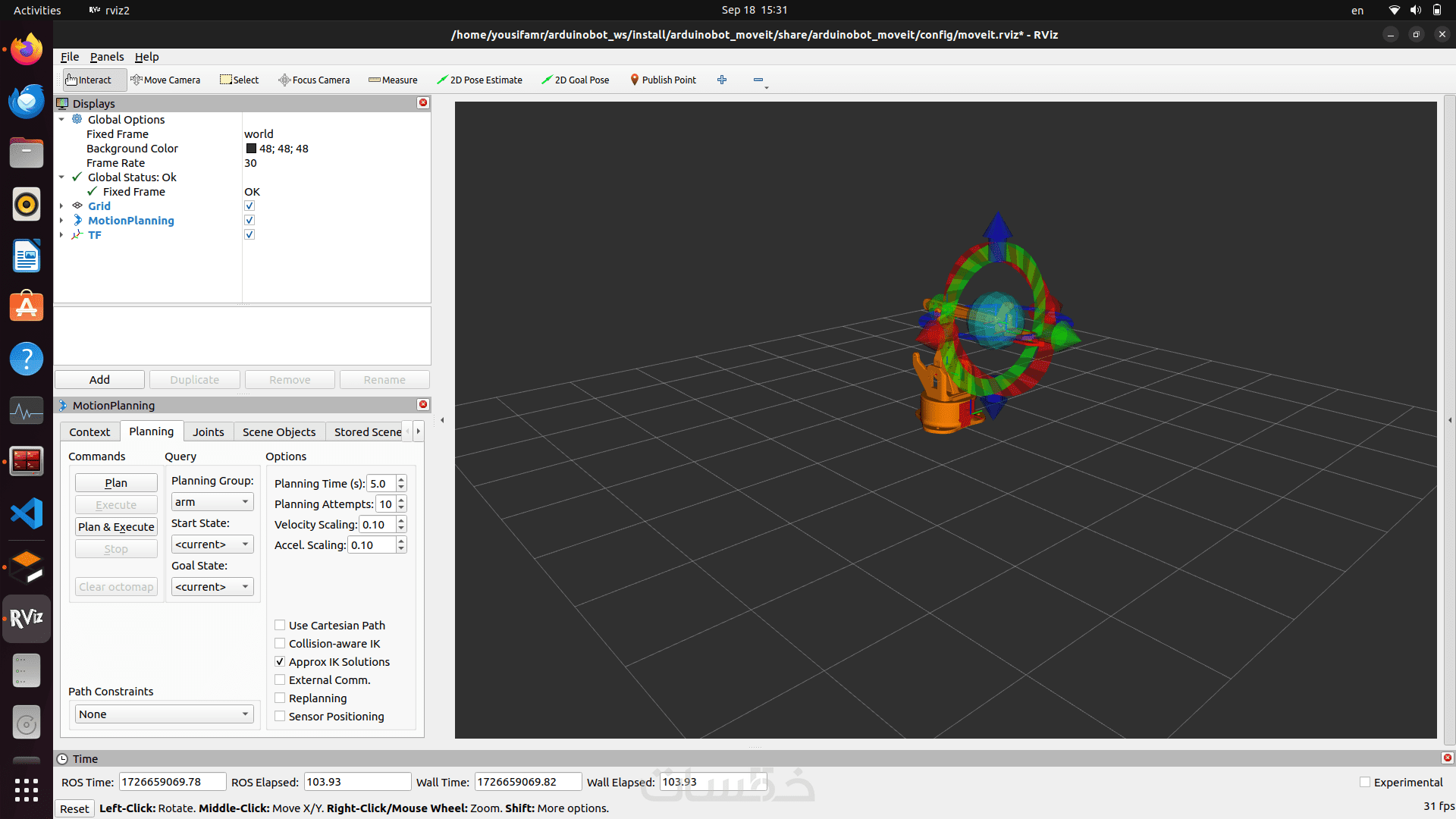Image resolution: width=1456 pixels, height=819 pixels.
Task: Expand the MotionPlanning tree item
Action: pyautogui.click(x=61, y=221)
